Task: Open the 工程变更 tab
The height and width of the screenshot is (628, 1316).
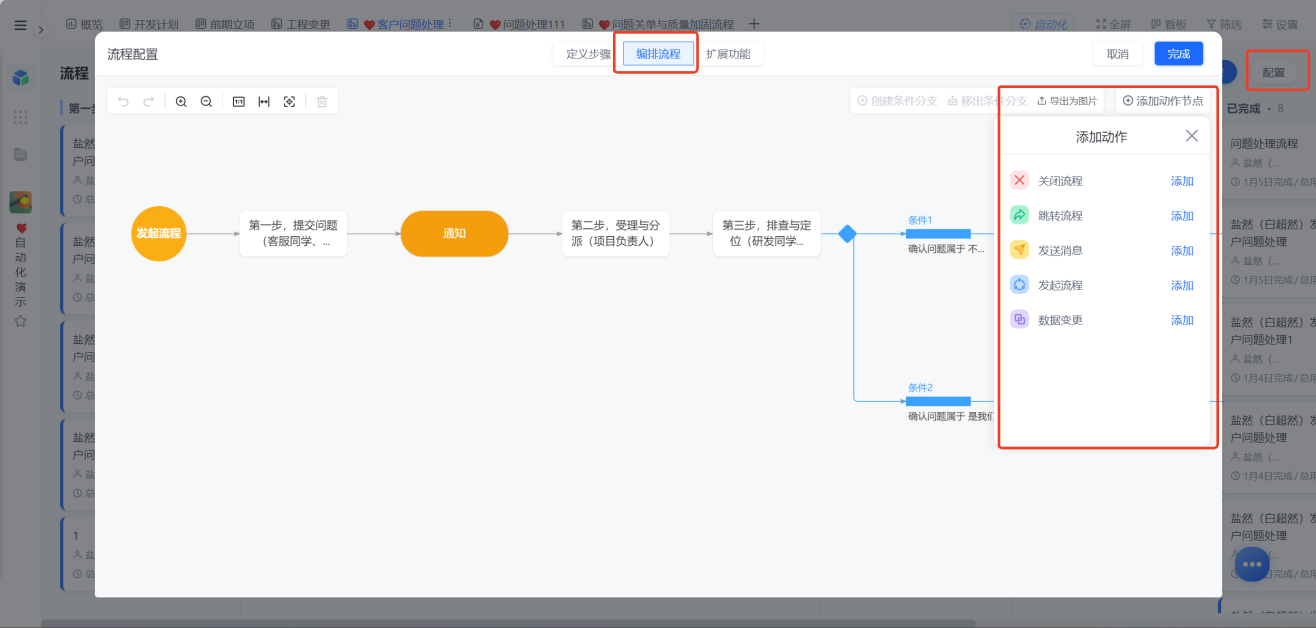Action: coord(301,24)
